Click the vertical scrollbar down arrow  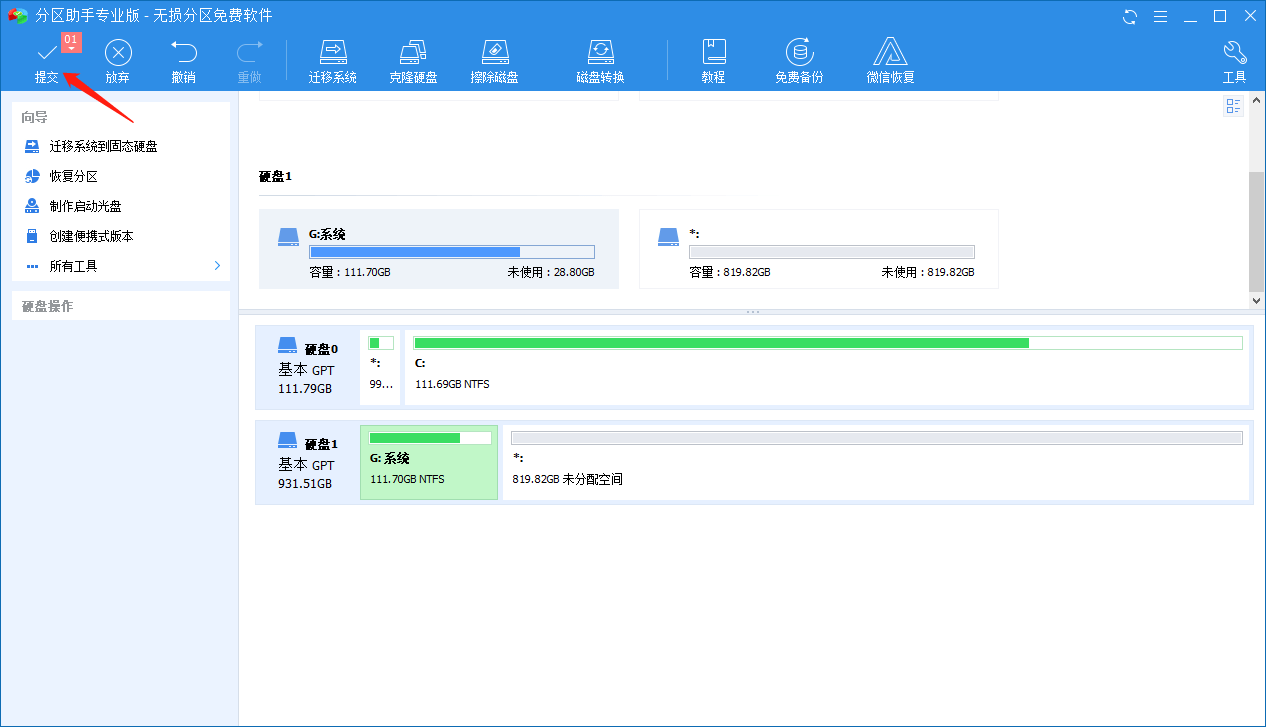tap(1257, 300)
